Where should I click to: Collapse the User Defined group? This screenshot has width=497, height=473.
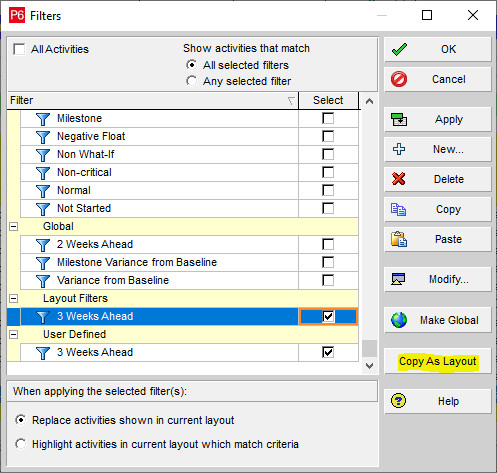(x=13, y=334)
